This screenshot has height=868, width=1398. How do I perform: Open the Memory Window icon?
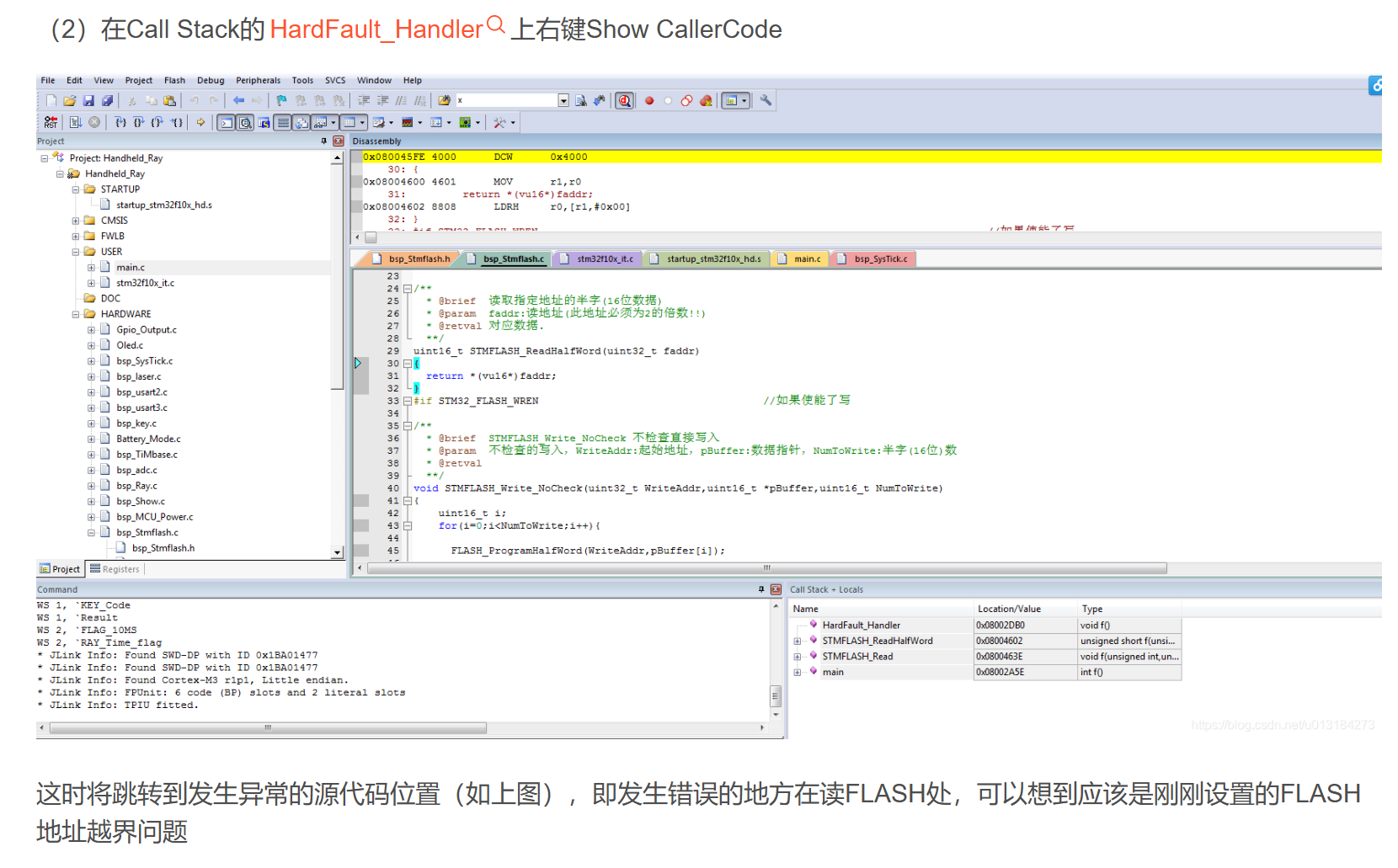(x=349, y=122)
